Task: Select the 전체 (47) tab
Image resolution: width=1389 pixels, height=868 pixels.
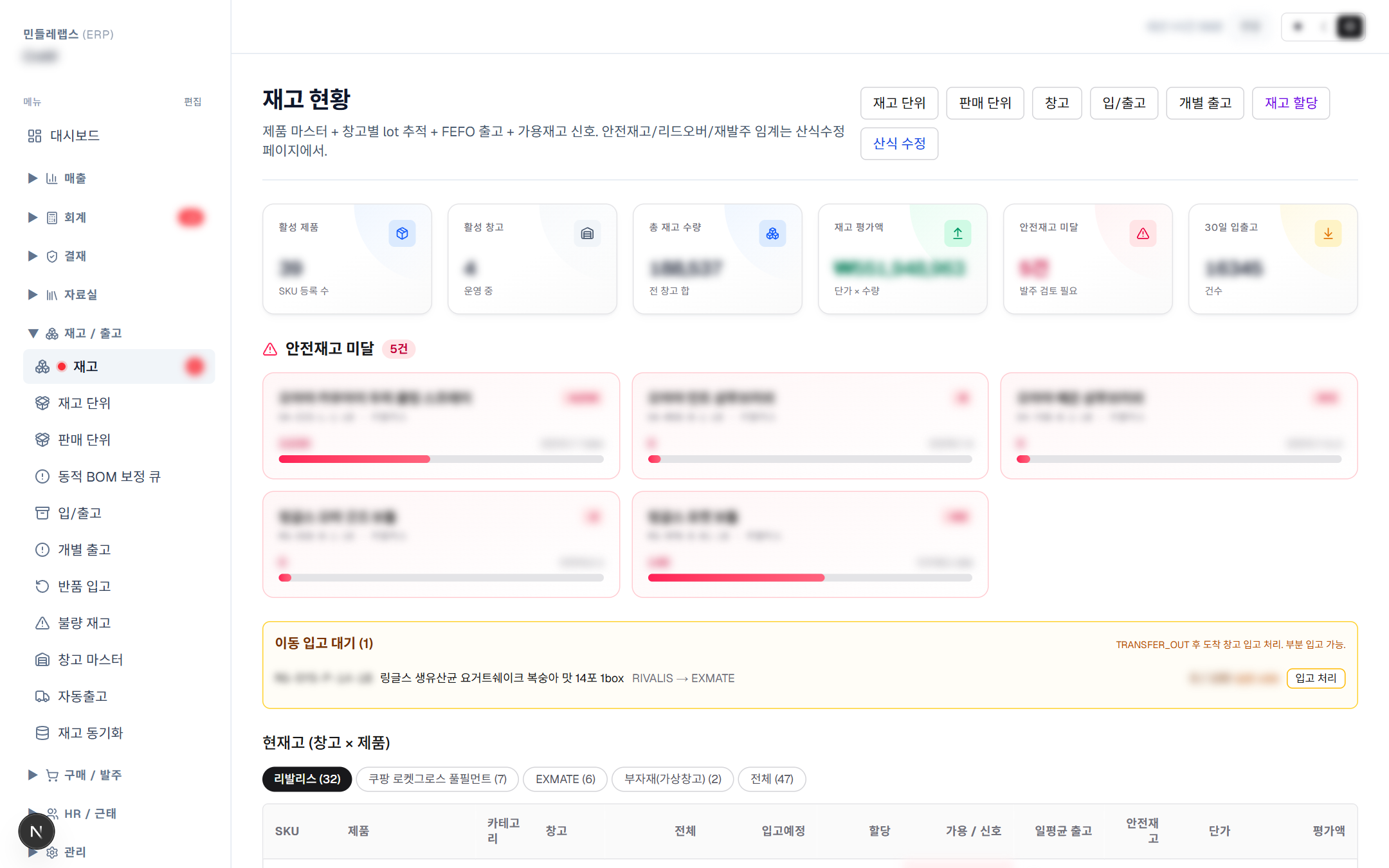Action: click(772, 779)
